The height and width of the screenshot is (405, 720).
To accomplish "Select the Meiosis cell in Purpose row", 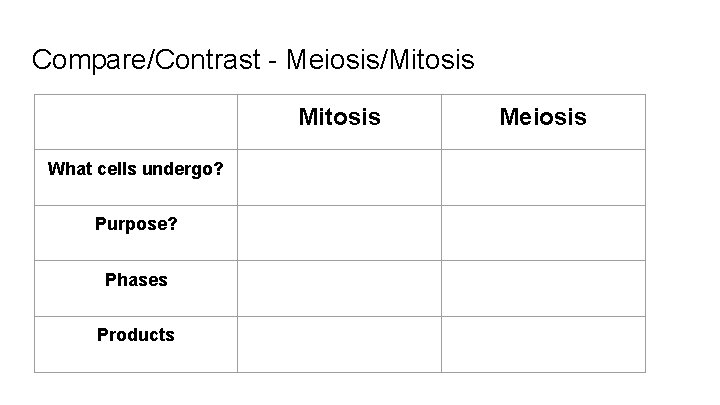I will [543, 233].
